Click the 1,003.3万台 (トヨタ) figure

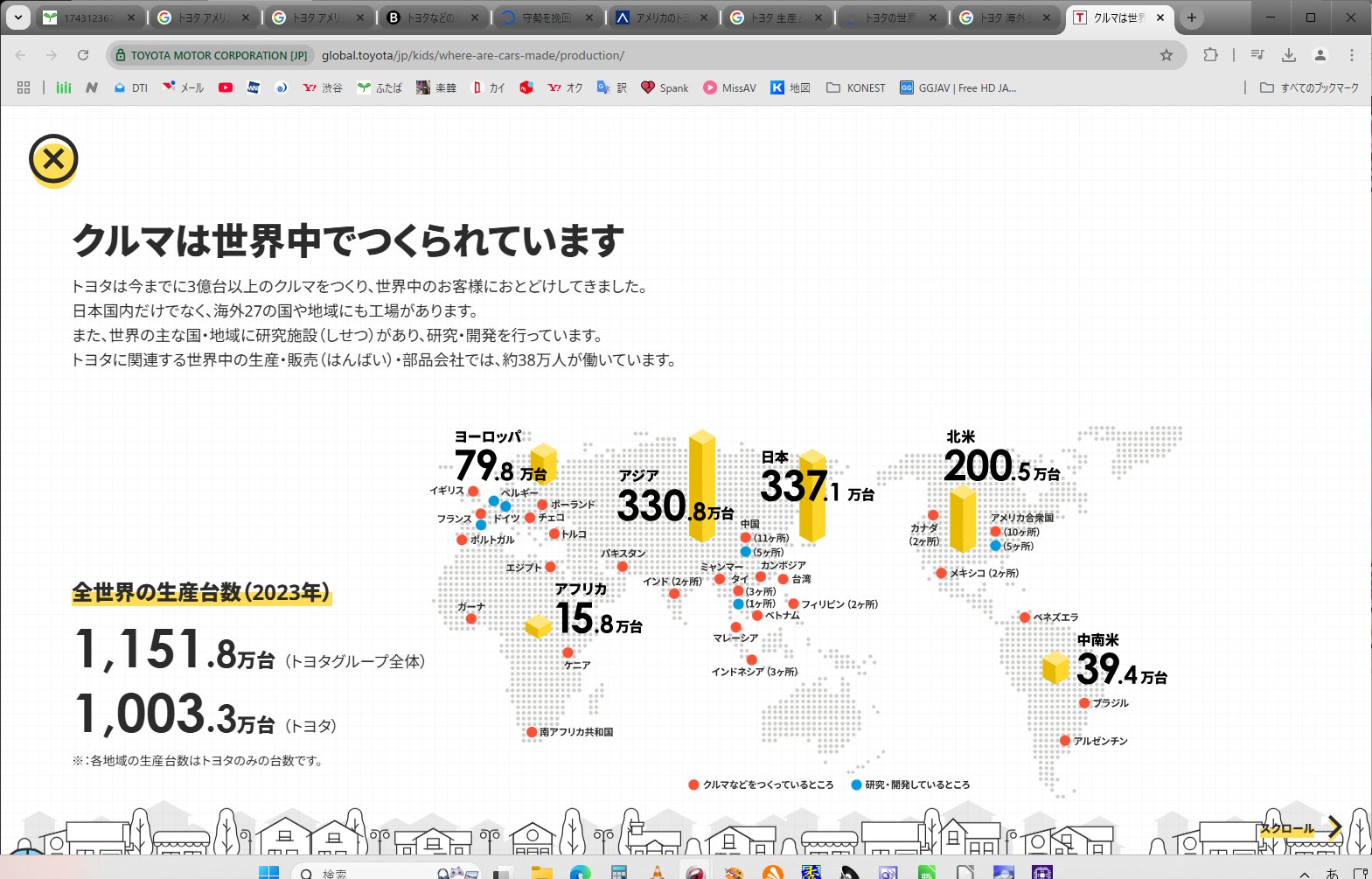point(205,715)
